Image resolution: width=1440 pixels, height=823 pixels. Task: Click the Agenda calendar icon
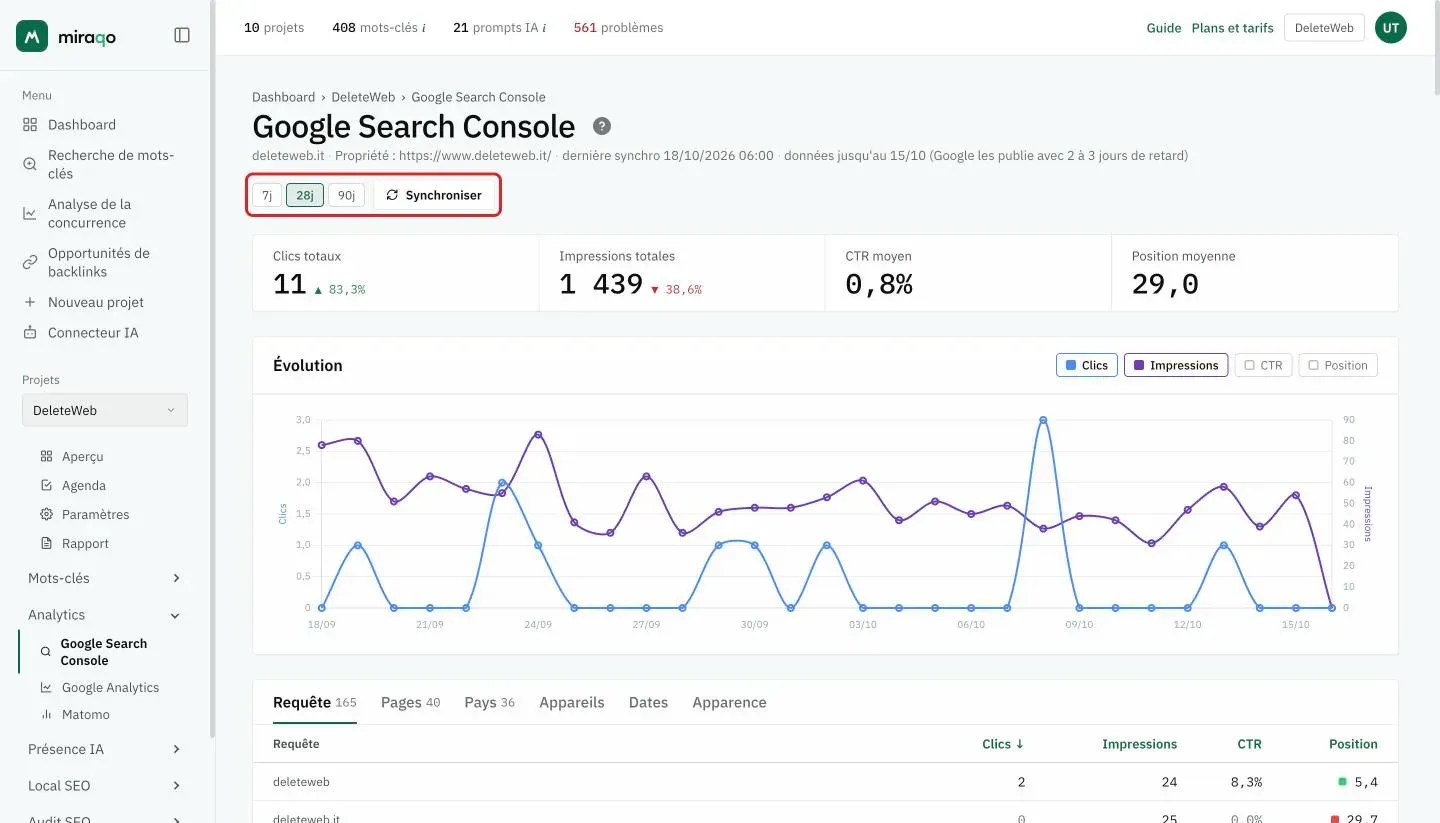(46, 485)
